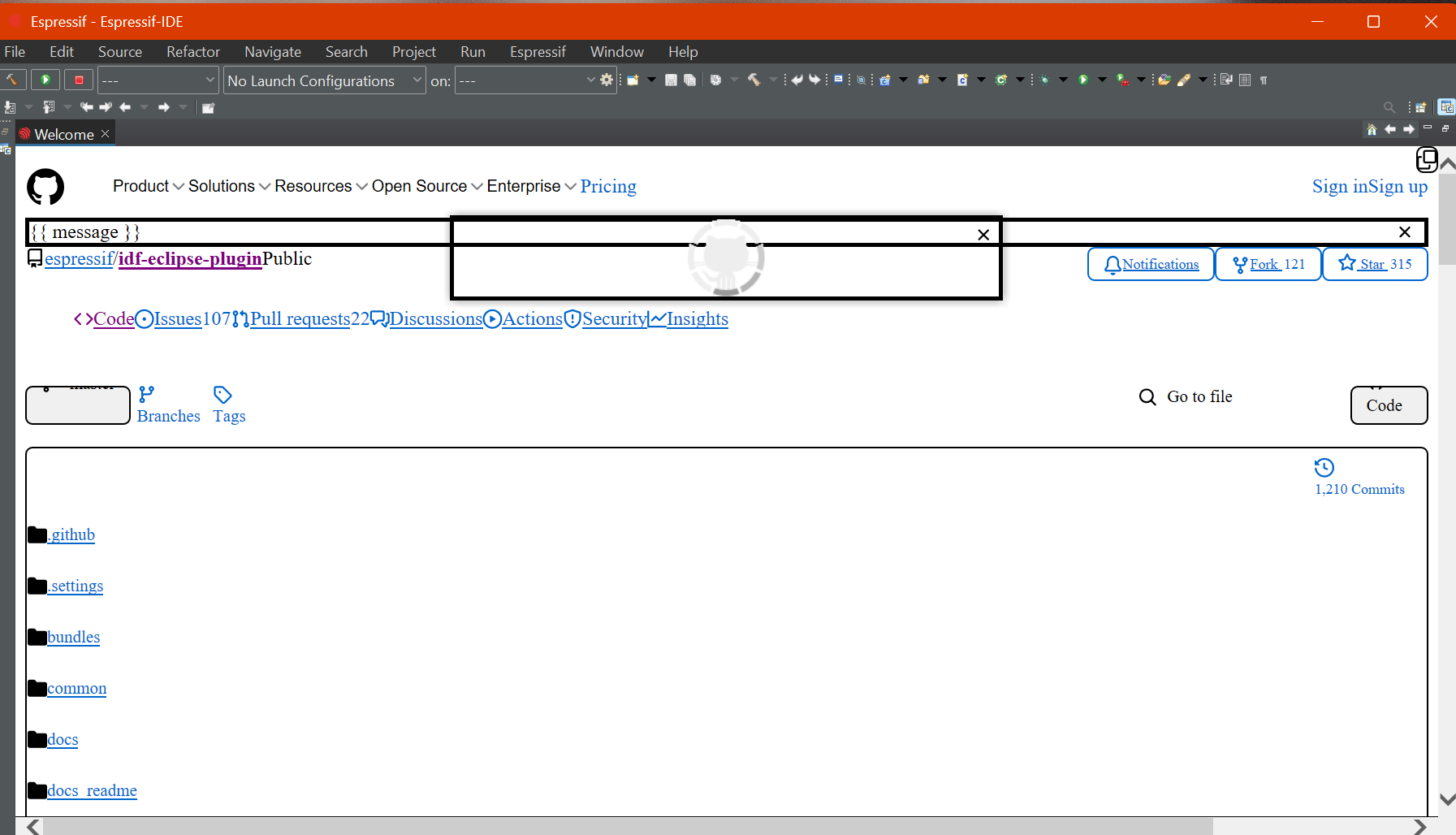1456x835 pixels.
Task: Click the New C Source File icon
Action: click(963, 80)
